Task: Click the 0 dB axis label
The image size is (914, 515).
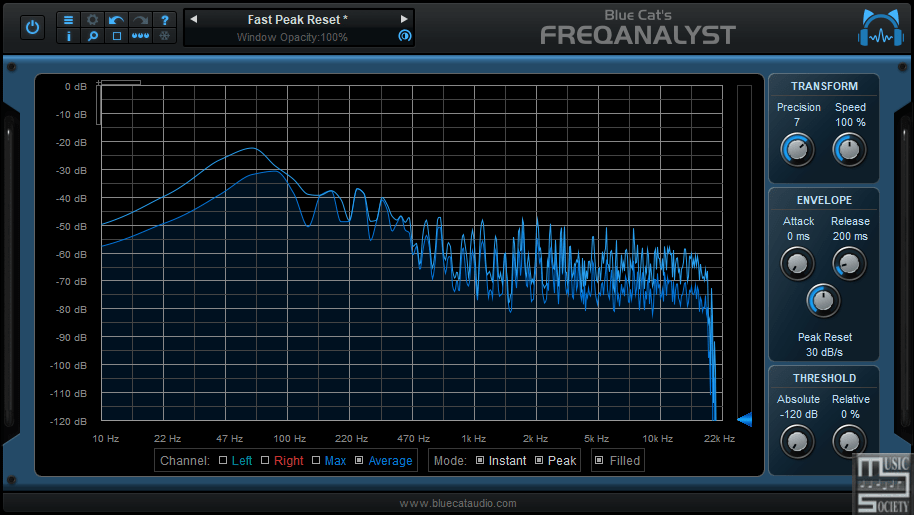Action: tap(76, 87)
